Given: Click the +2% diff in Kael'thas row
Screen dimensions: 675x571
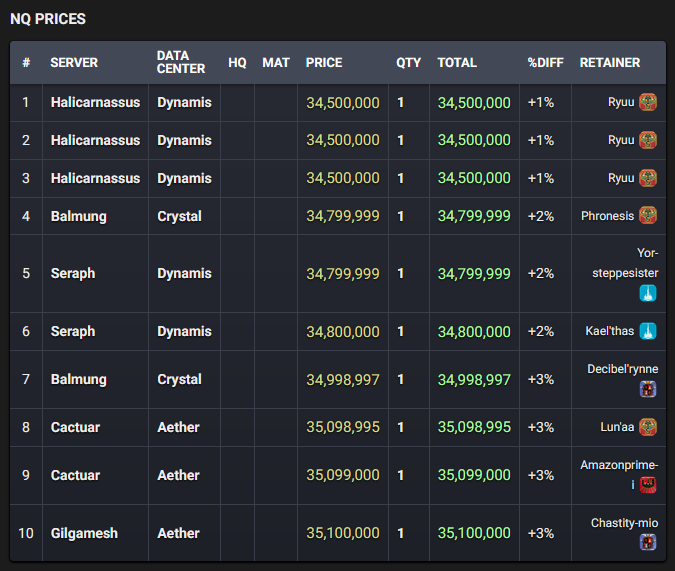Looking at the screenshot, I should (x=541, y=331).
